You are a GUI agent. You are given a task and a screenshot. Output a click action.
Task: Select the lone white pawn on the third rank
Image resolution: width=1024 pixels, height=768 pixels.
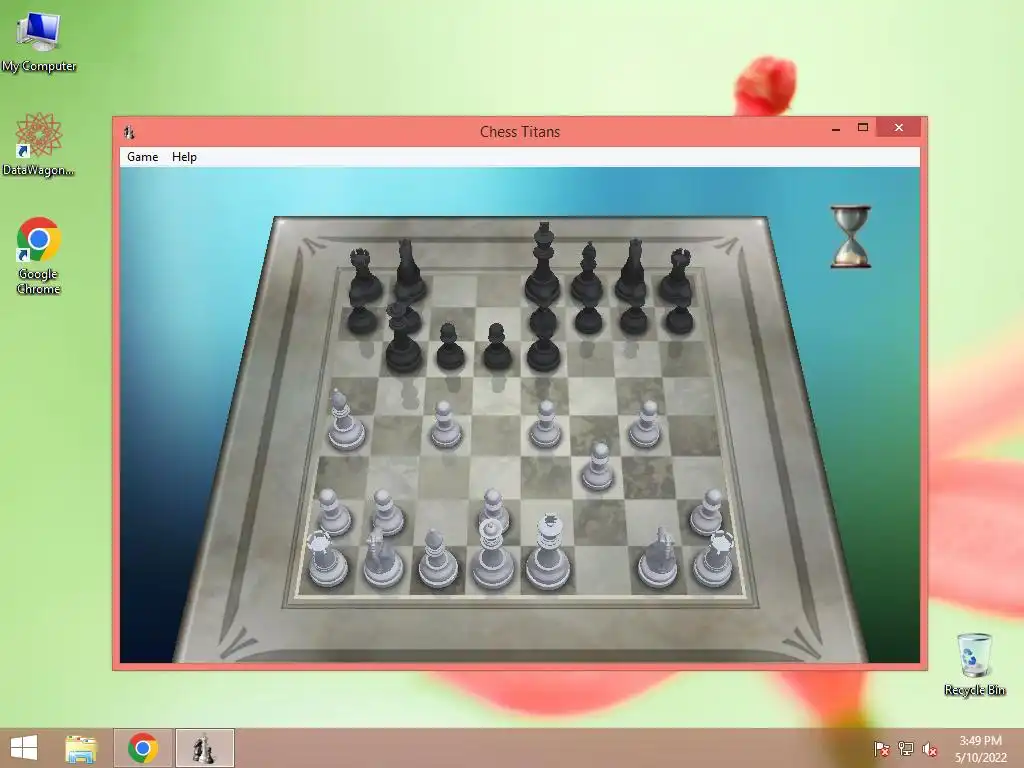(x=597, y=466)
